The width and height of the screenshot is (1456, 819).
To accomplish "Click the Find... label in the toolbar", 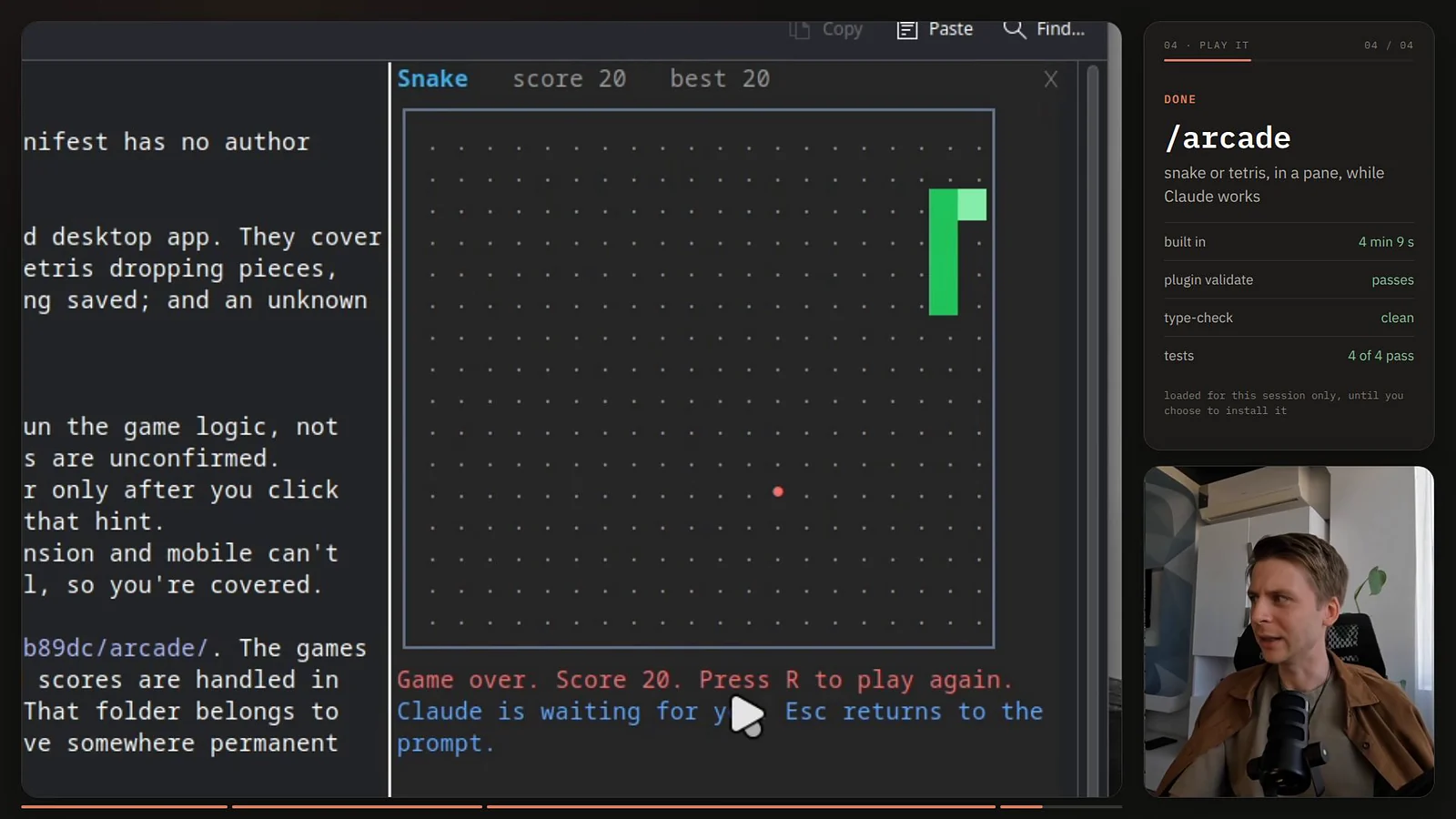I will (1061, 29).
